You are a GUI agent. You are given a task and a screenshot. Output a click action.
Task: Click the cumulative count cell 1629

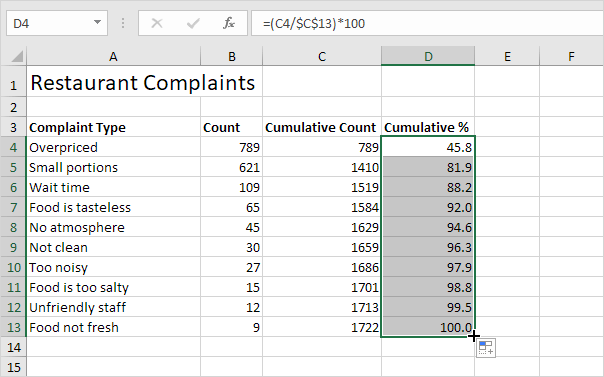click(x=322, y=227)
